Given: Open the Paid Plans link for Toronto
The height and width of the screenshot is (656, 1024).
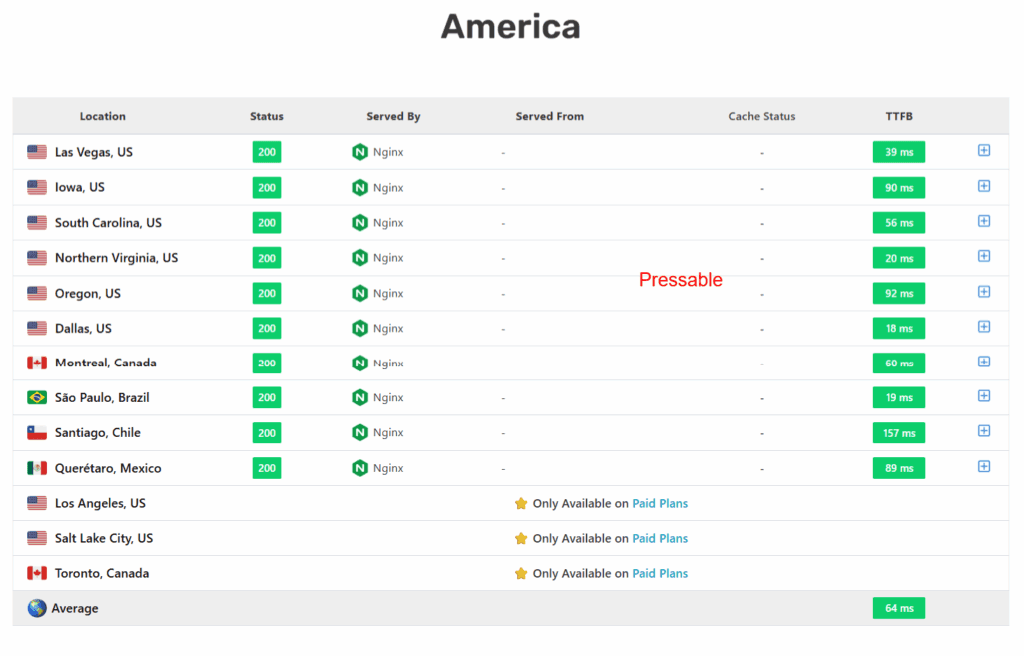Looking at the screenshot, I should (x=660, y=573).
